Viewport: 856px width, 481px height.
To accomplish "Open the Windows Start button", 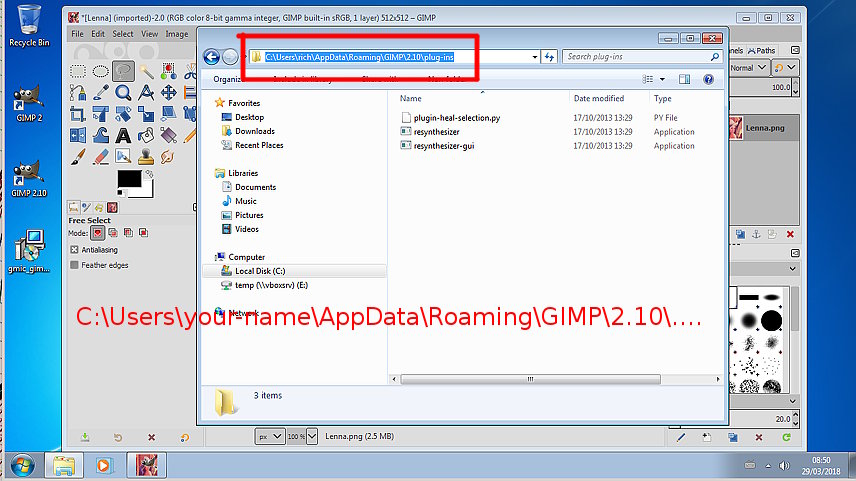I will pyautogui.click(x=22, y=466).
